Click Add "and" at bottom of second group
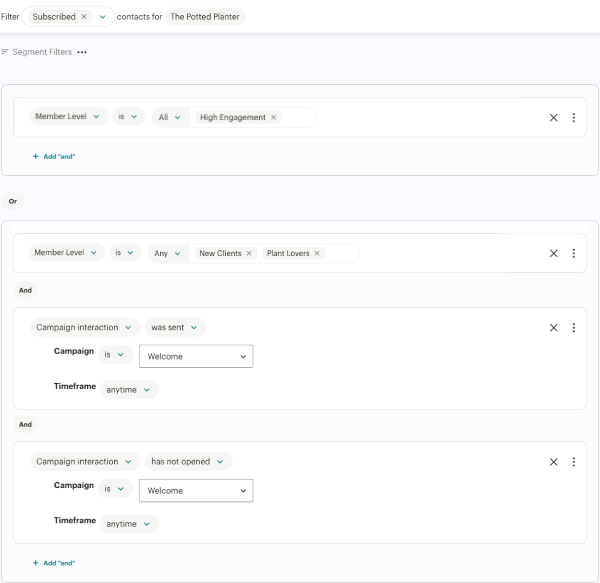The width and height of the screenshot is (600, 583). point(54,563)
